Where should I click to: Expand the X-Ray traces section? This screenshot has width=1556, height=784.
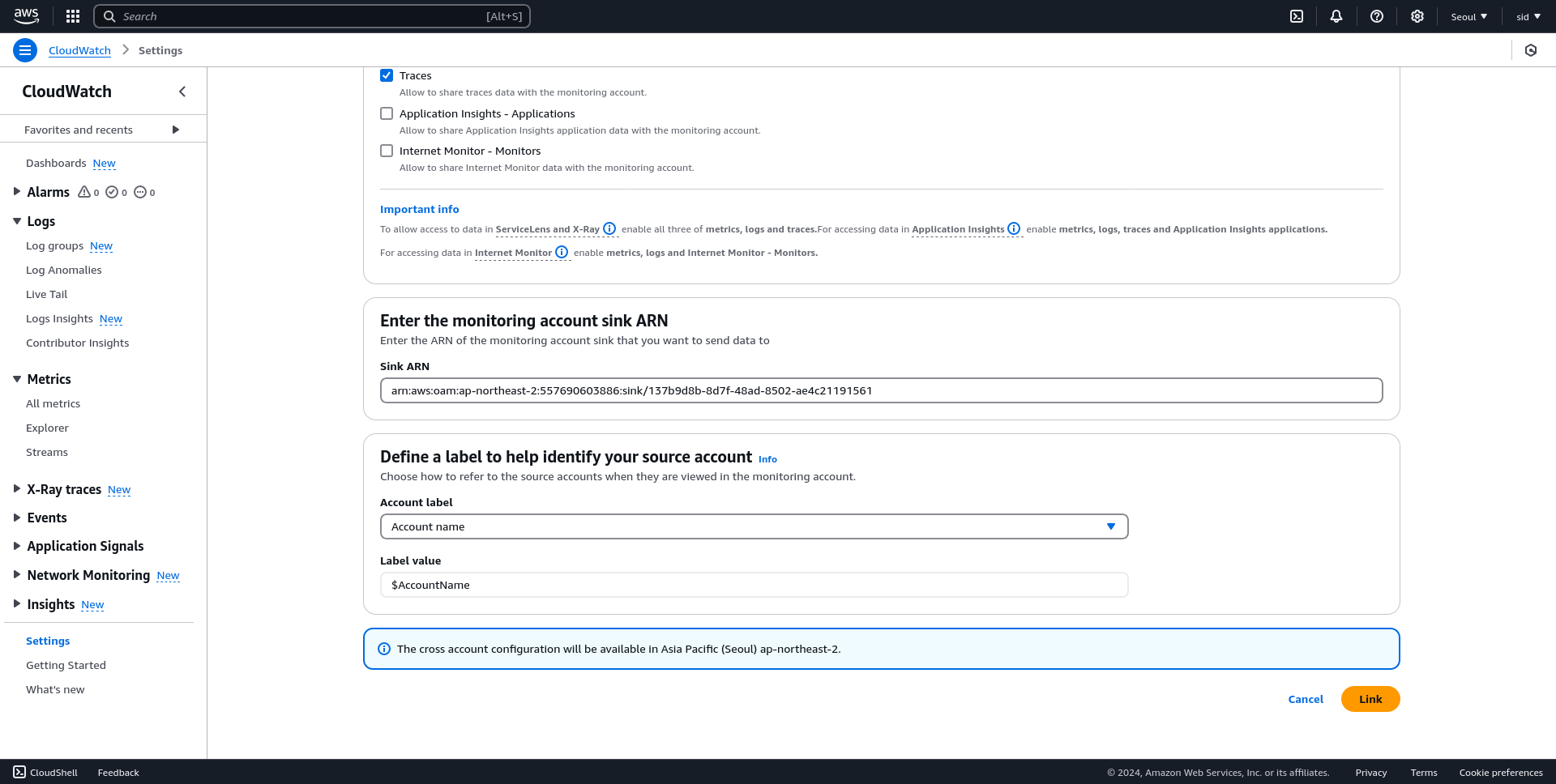(x=17, y=489)
